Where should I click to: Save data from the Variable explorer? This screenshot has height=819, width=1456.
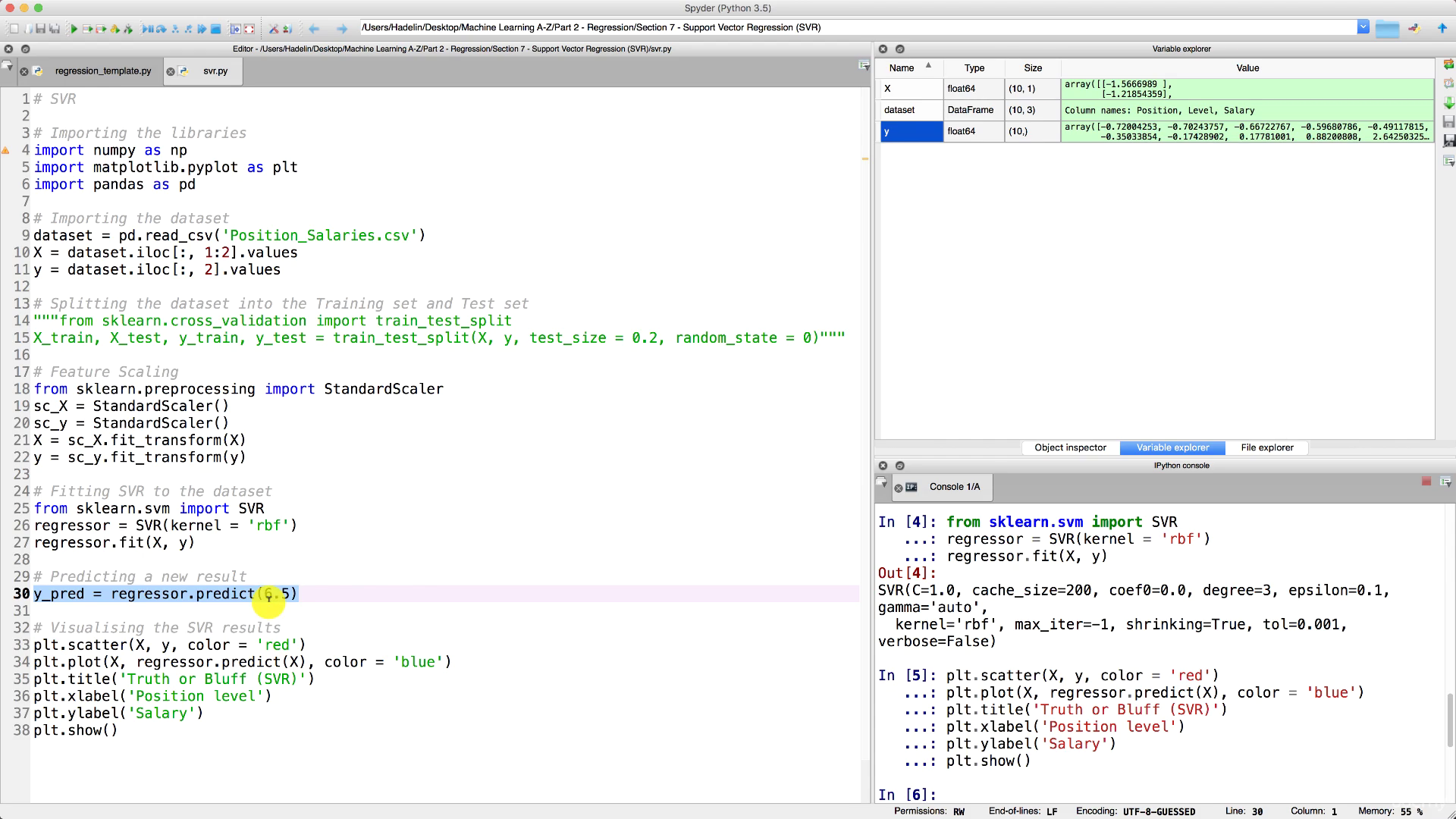1448,121
